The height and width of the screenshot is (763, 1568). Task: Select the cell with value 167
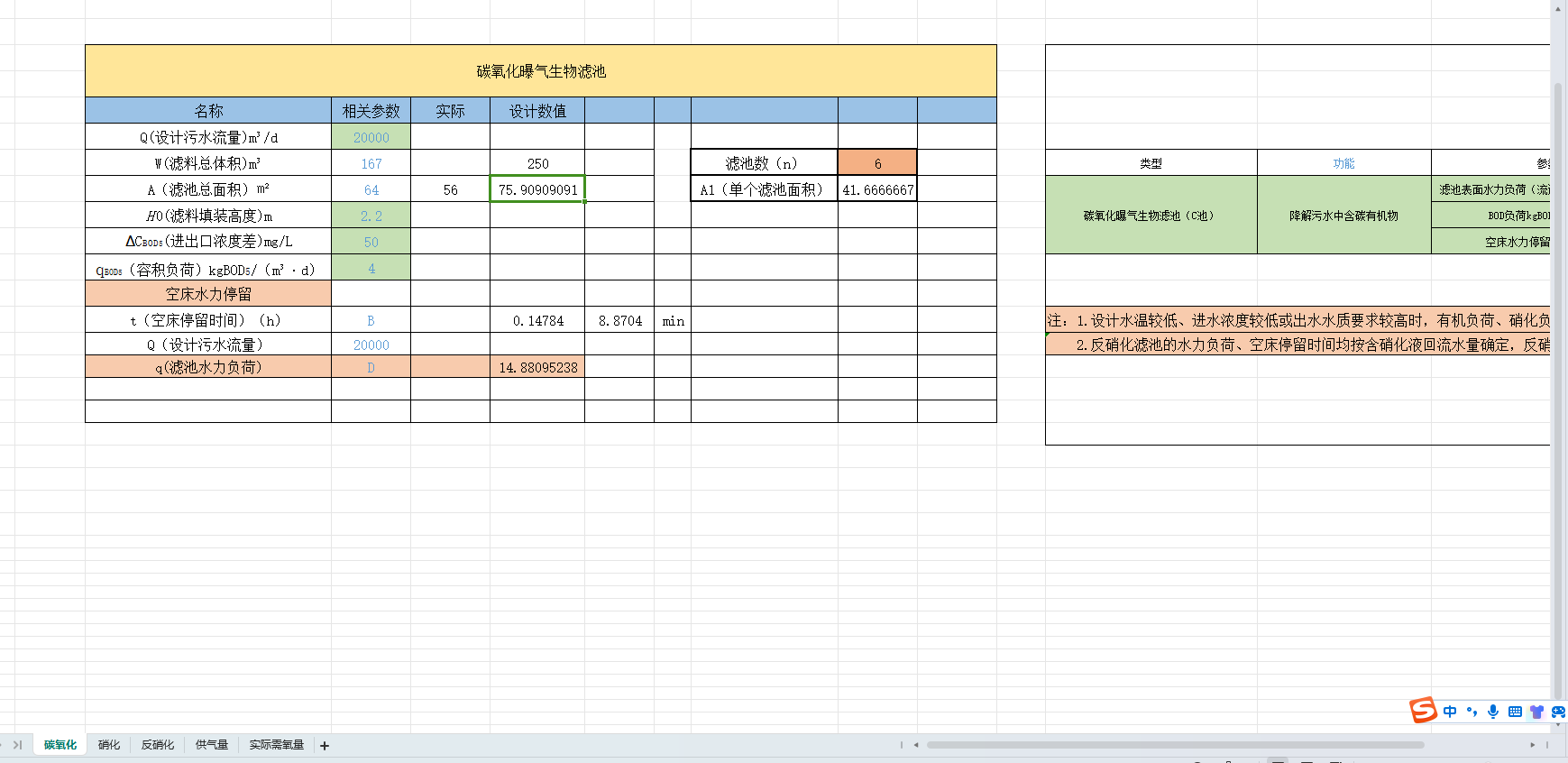tap(371, 163)
